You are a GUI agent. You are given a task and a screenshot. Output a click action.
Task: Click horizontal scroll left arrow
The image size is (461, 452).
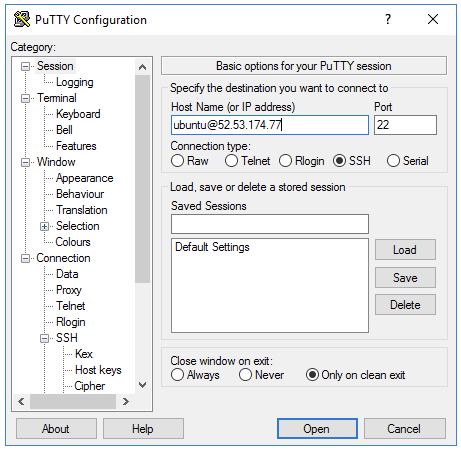(21, 401)
